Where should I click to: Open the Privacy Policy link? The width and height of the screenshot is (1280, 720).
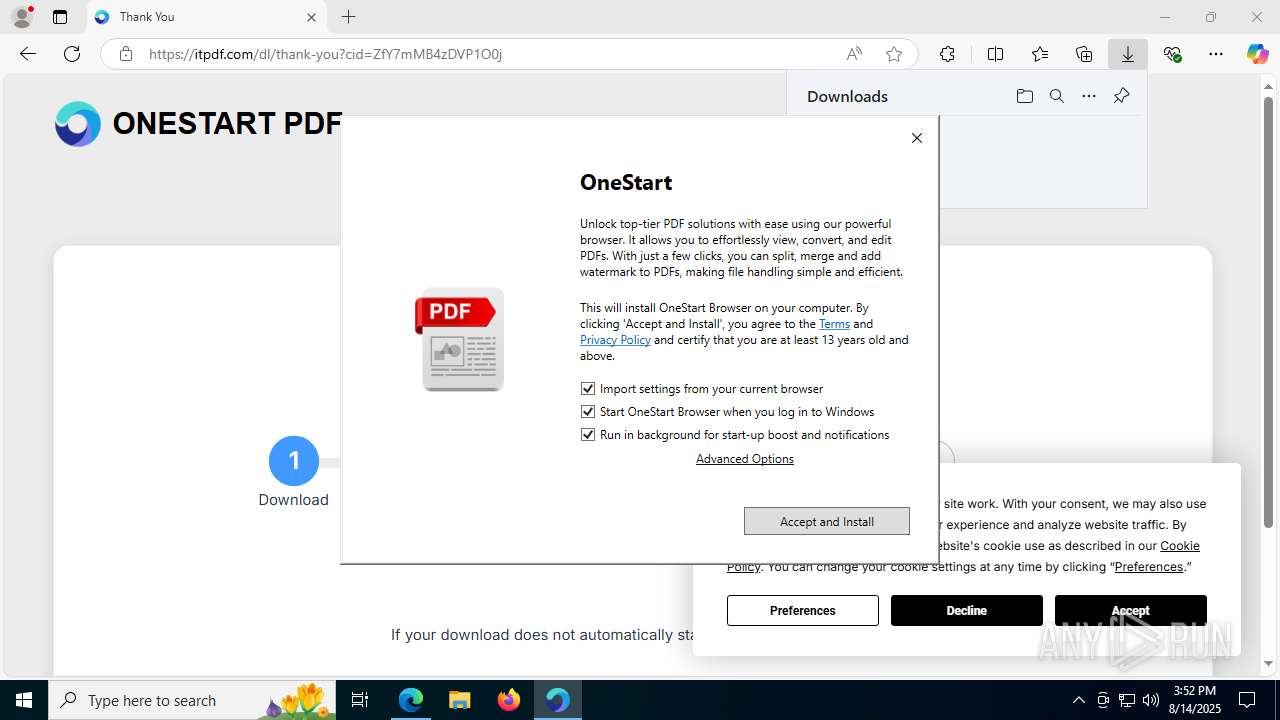(x=615, y=340)
